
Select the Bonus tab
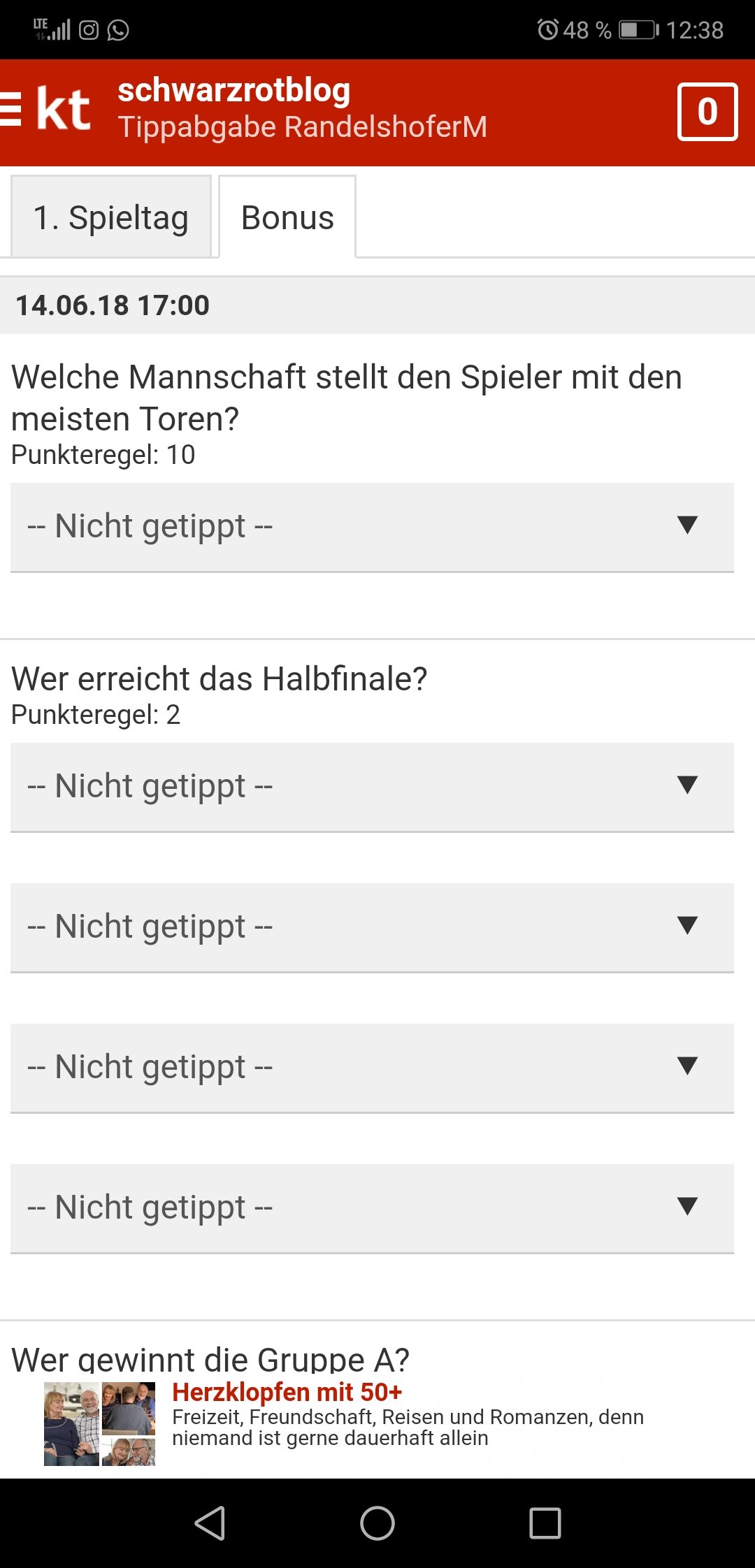click(x=287, y=217)
